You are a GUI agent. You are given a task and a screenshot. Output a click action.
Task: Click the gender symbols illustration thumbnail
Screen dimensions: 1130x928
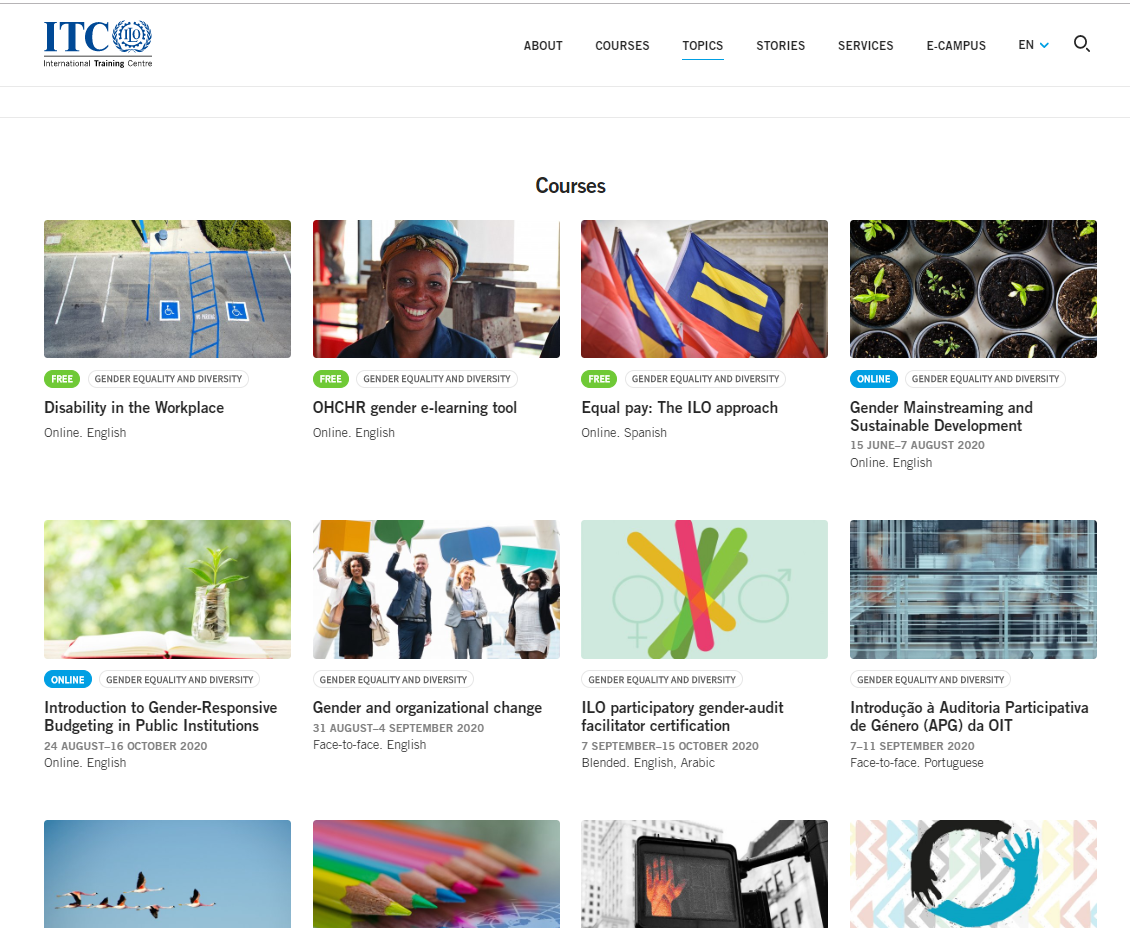(704, 589)
